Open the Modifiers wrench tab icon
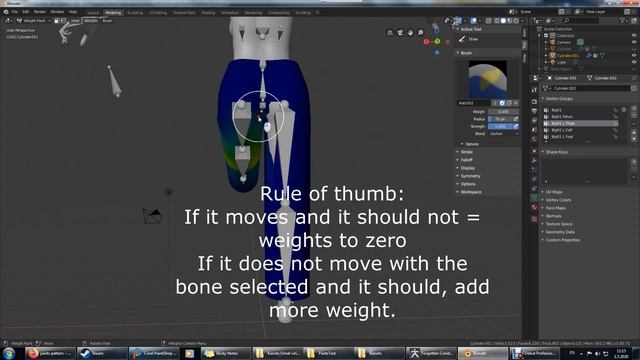The height and width of the screenshot is (360, 640). 534,160
